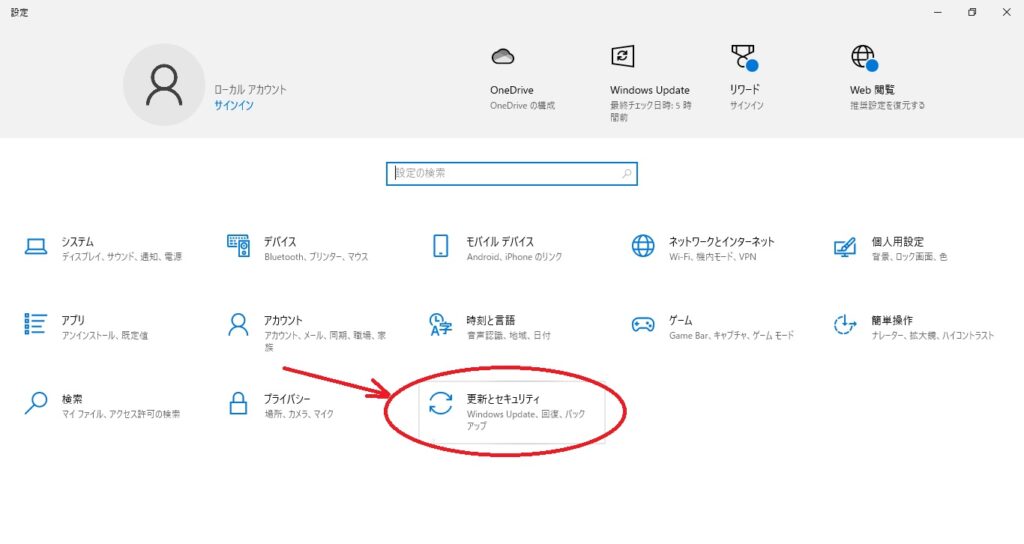Open the 検索 category title
1024x544 pixels.
click(72, 399)
